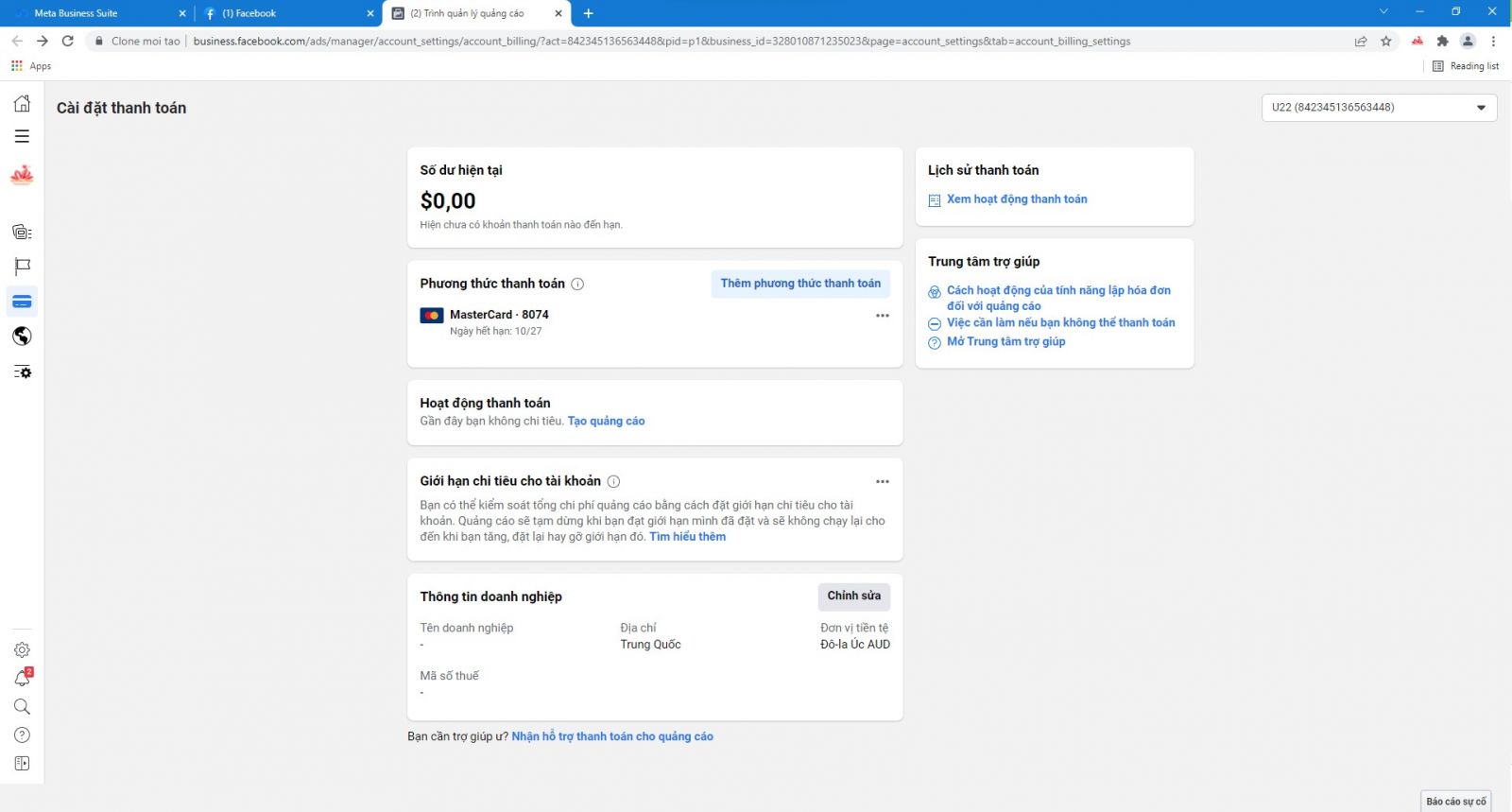
Task: Open Việc cần làm nếu bạn không thể thanh toán
Action: [1061, 323]
